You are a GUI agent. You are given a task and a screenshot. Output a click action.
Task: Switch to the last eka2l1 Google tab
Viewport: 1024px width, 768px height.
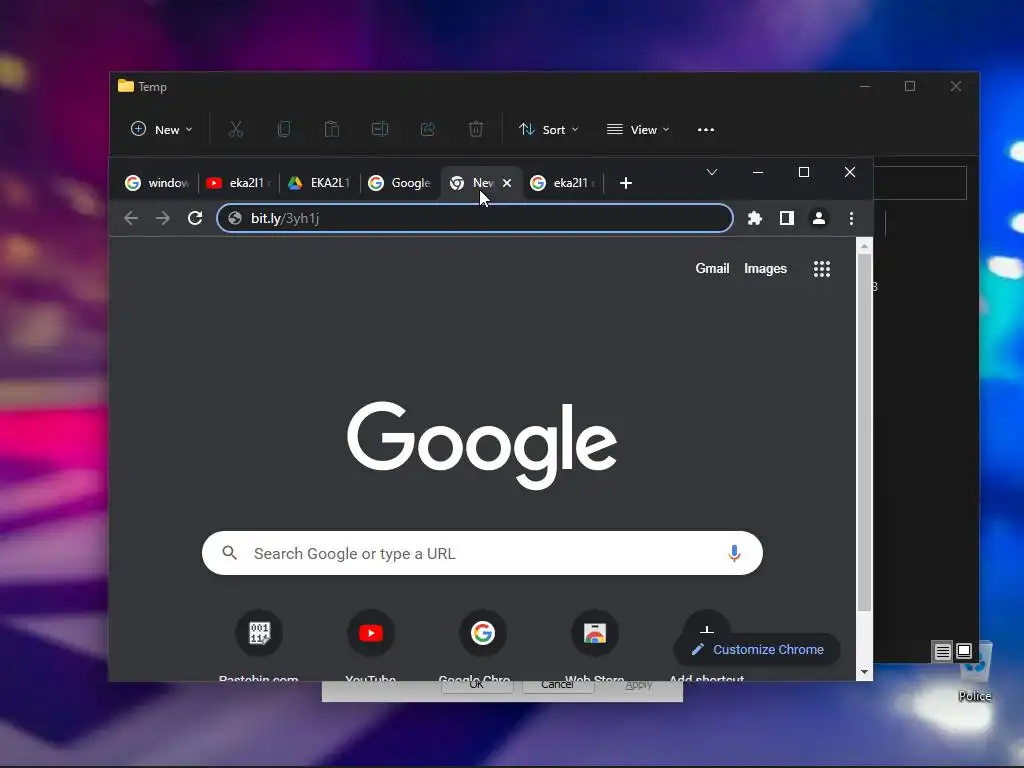coord(562,183)
